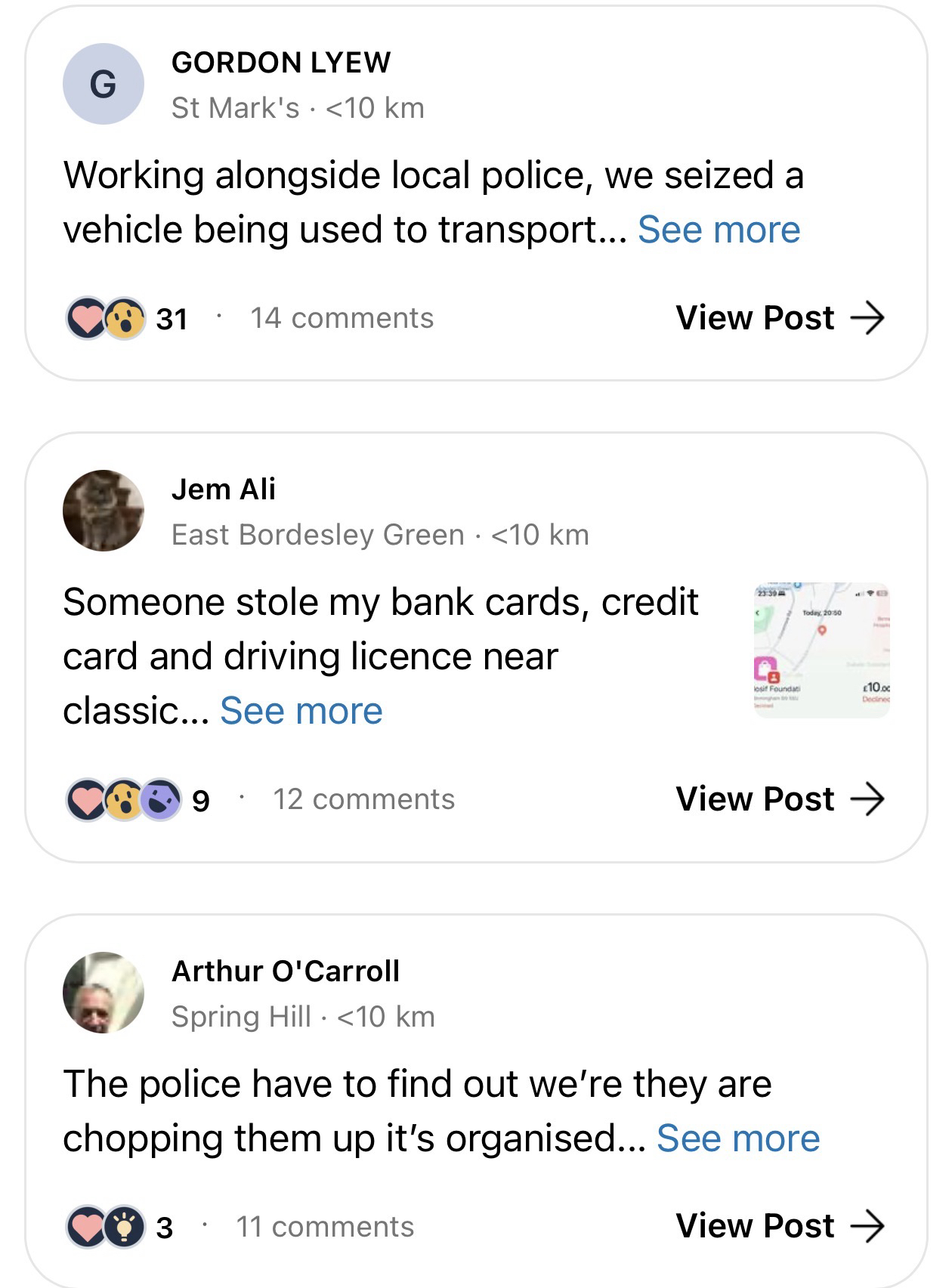
Task: Expand Gordon Lyew's post with See more
Action: (719, 230)
